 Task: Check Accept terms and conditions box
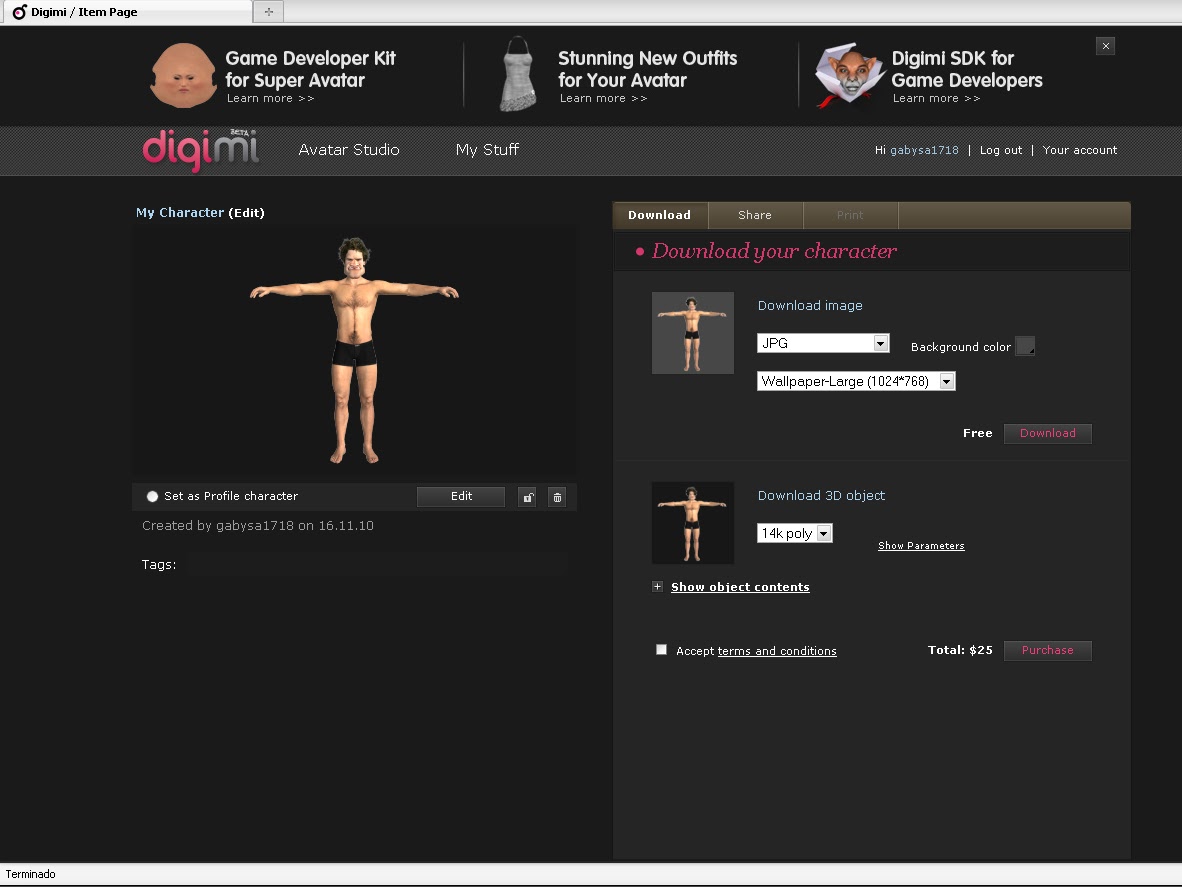pos(661,650)
